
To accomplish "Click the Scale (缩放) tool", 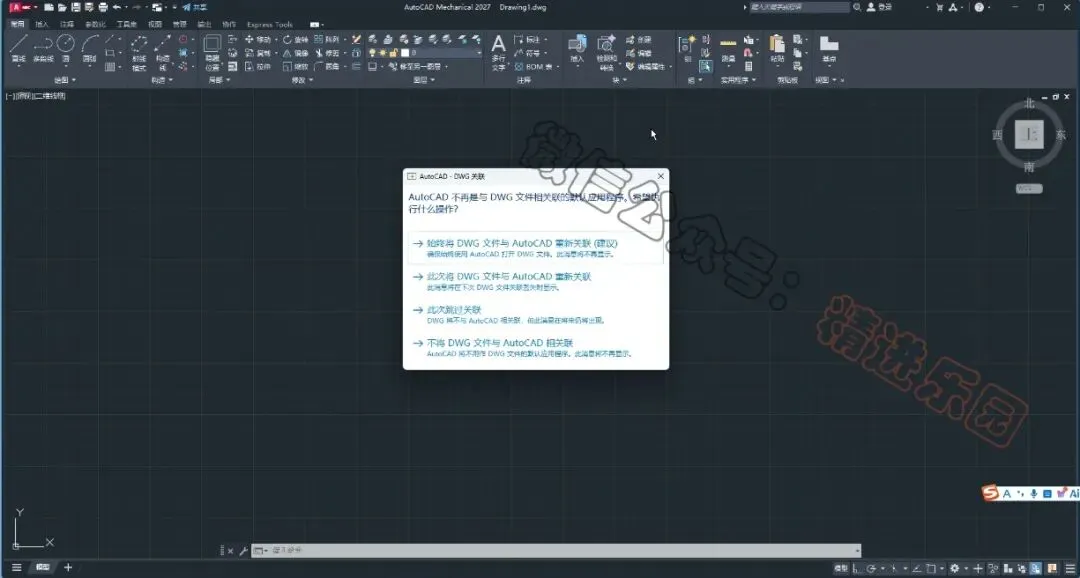I will pos(295,67).
